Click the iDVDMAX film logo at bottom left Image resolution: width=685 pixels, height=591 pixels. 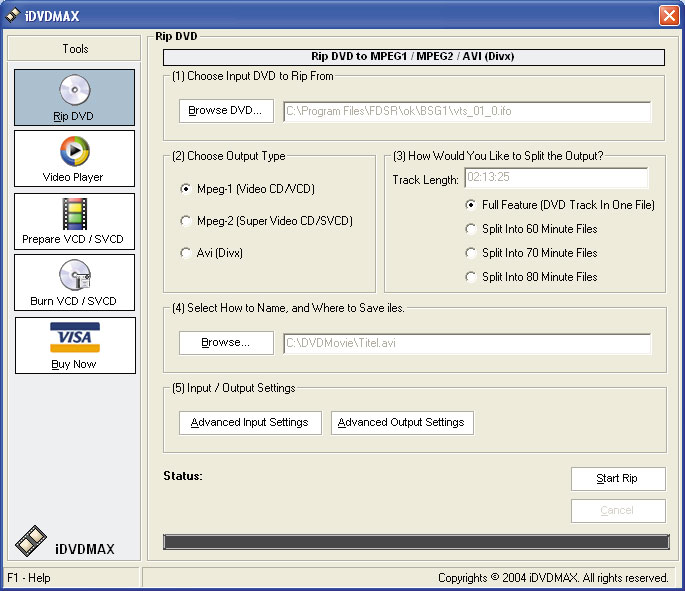[x=31, y=541]
